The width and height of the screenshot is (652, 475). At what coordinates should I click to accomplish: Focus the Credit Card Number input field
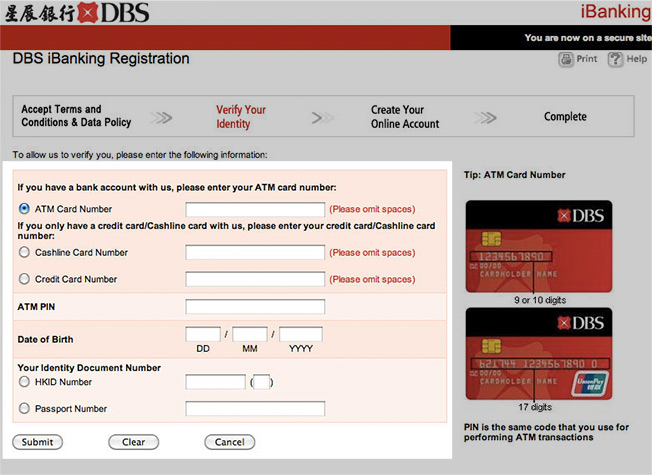click(x=255, y=279)
